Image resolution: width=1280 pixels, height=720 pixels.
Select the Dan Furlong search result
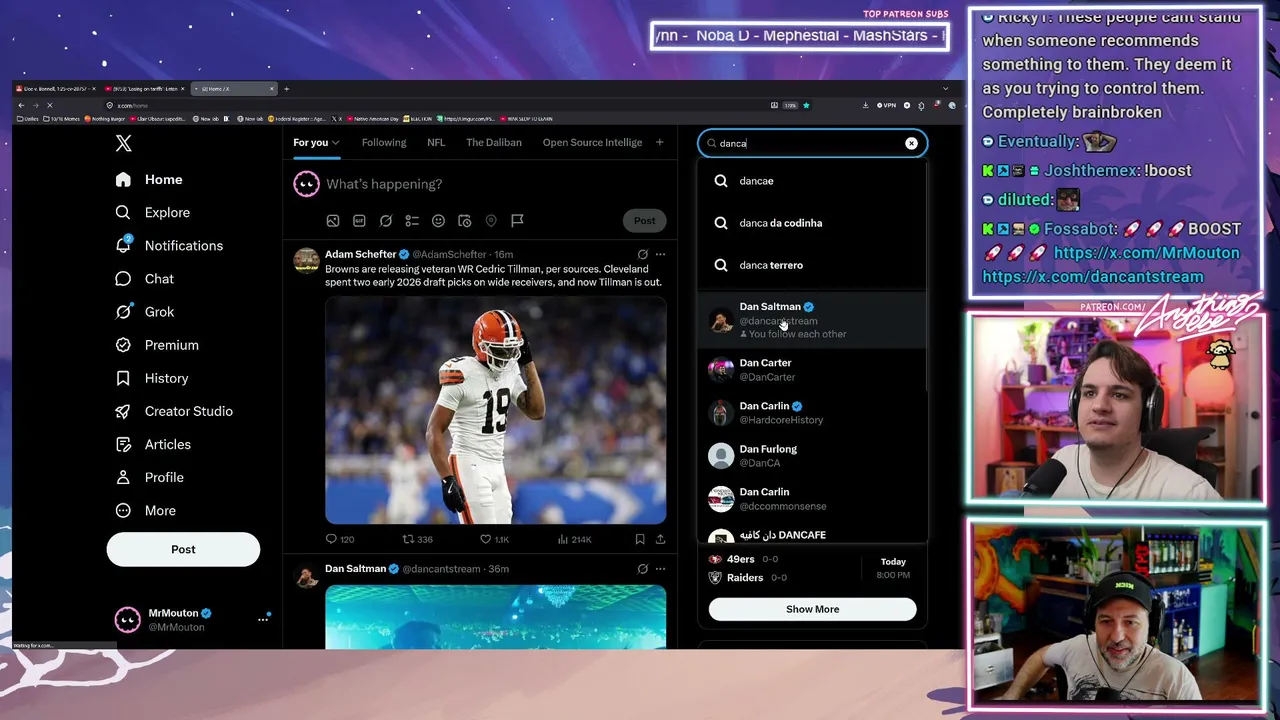812,456
